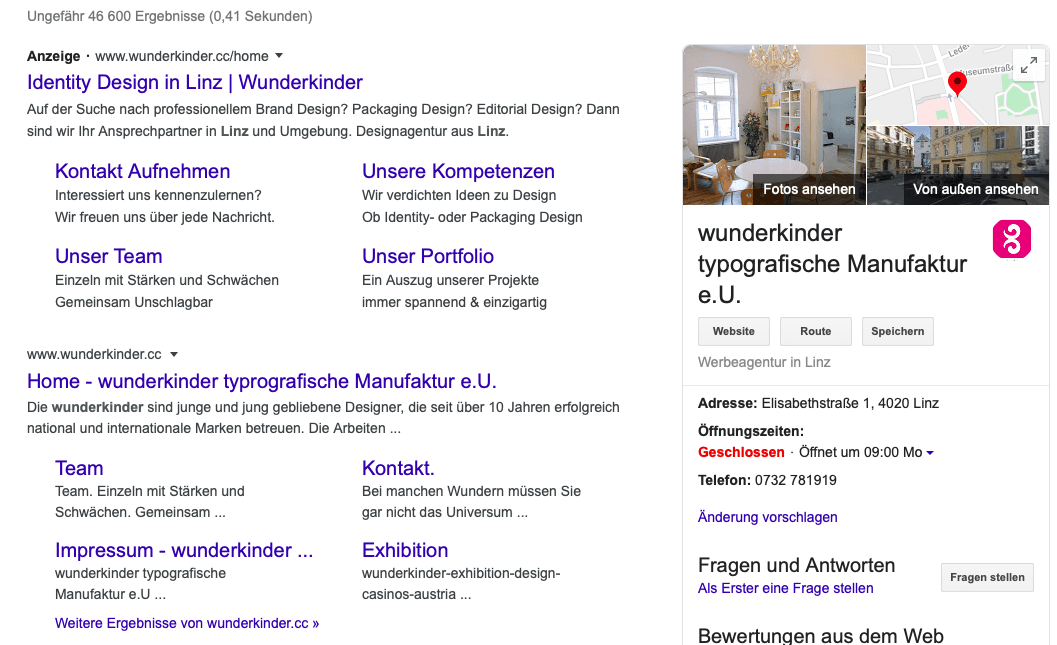The width and height of the screenshot is (1057, 645).
Task: Open the Von außen ansehen street view
Action: pyautogui.click(x=975, y=189)
